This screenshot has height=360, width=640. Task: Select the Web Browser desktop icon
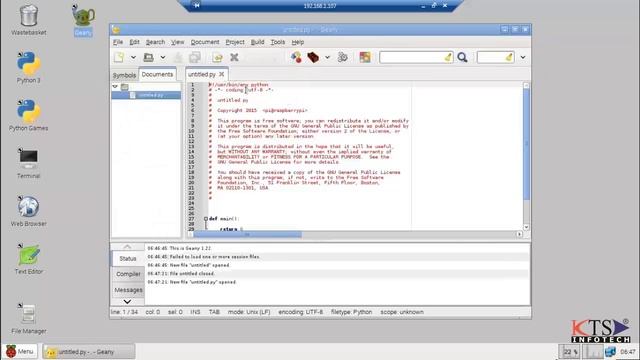(29, 211)
